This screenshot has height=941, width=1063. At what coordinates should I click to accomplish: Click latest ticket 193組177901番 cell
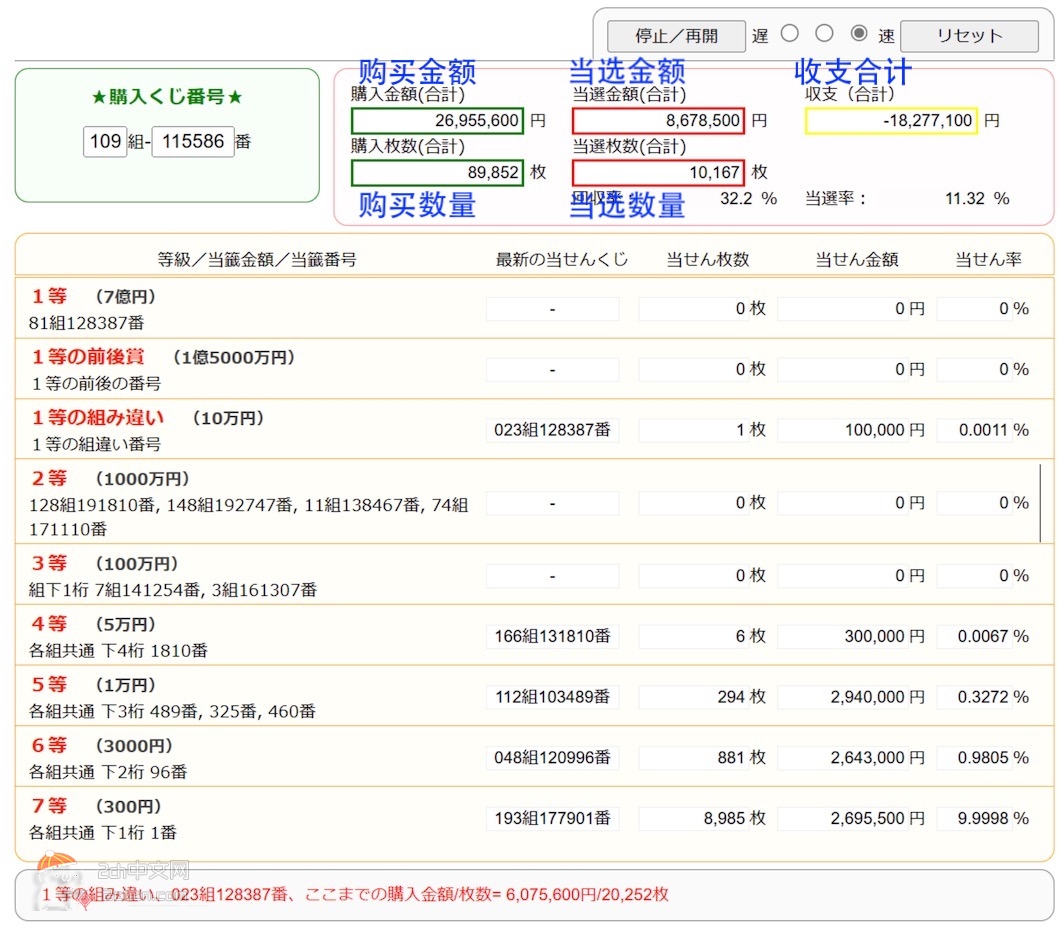pos(553,818)
